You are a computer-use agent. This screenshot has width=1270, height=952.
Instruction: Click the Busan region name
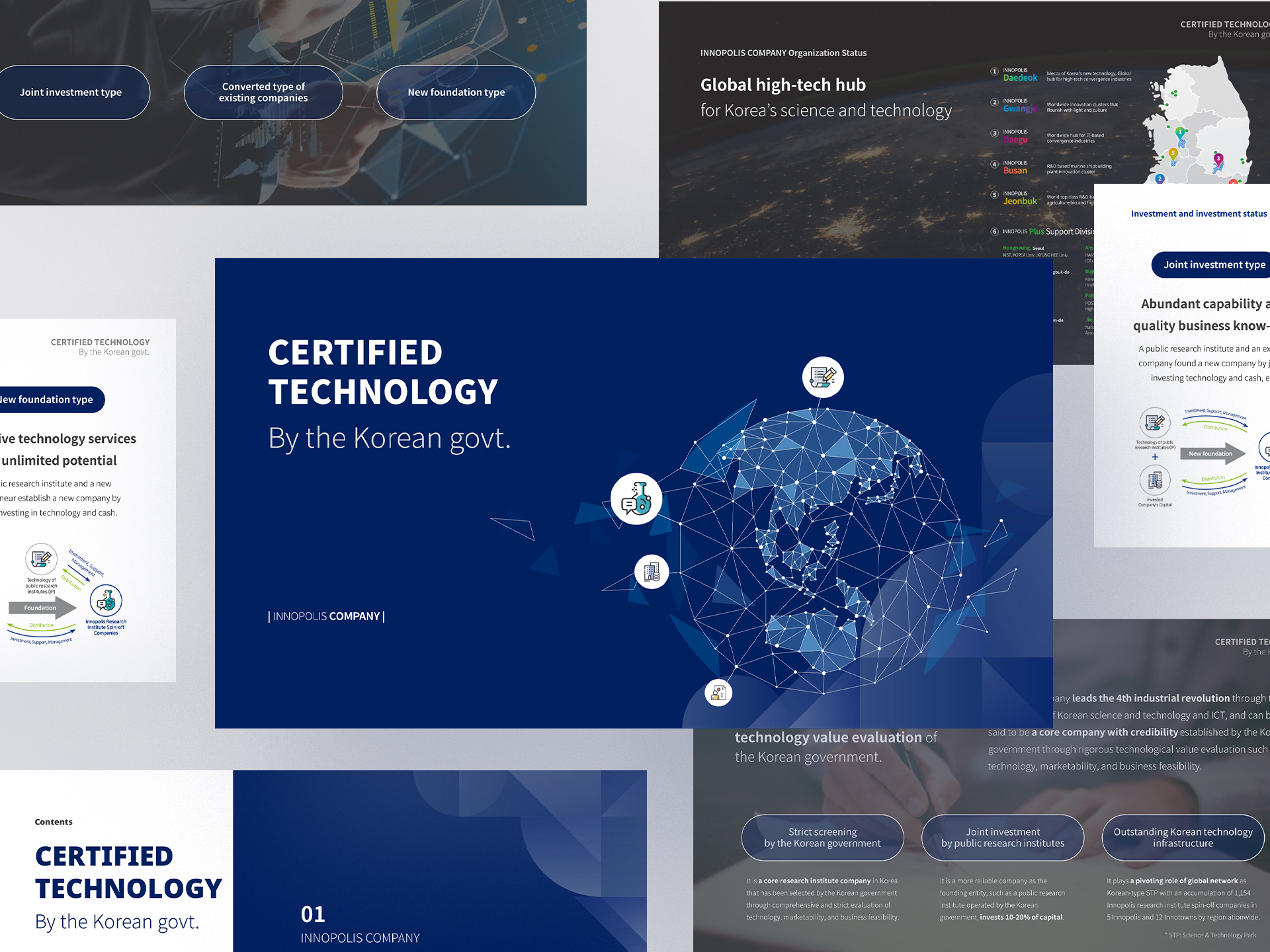coord(1015,171)
